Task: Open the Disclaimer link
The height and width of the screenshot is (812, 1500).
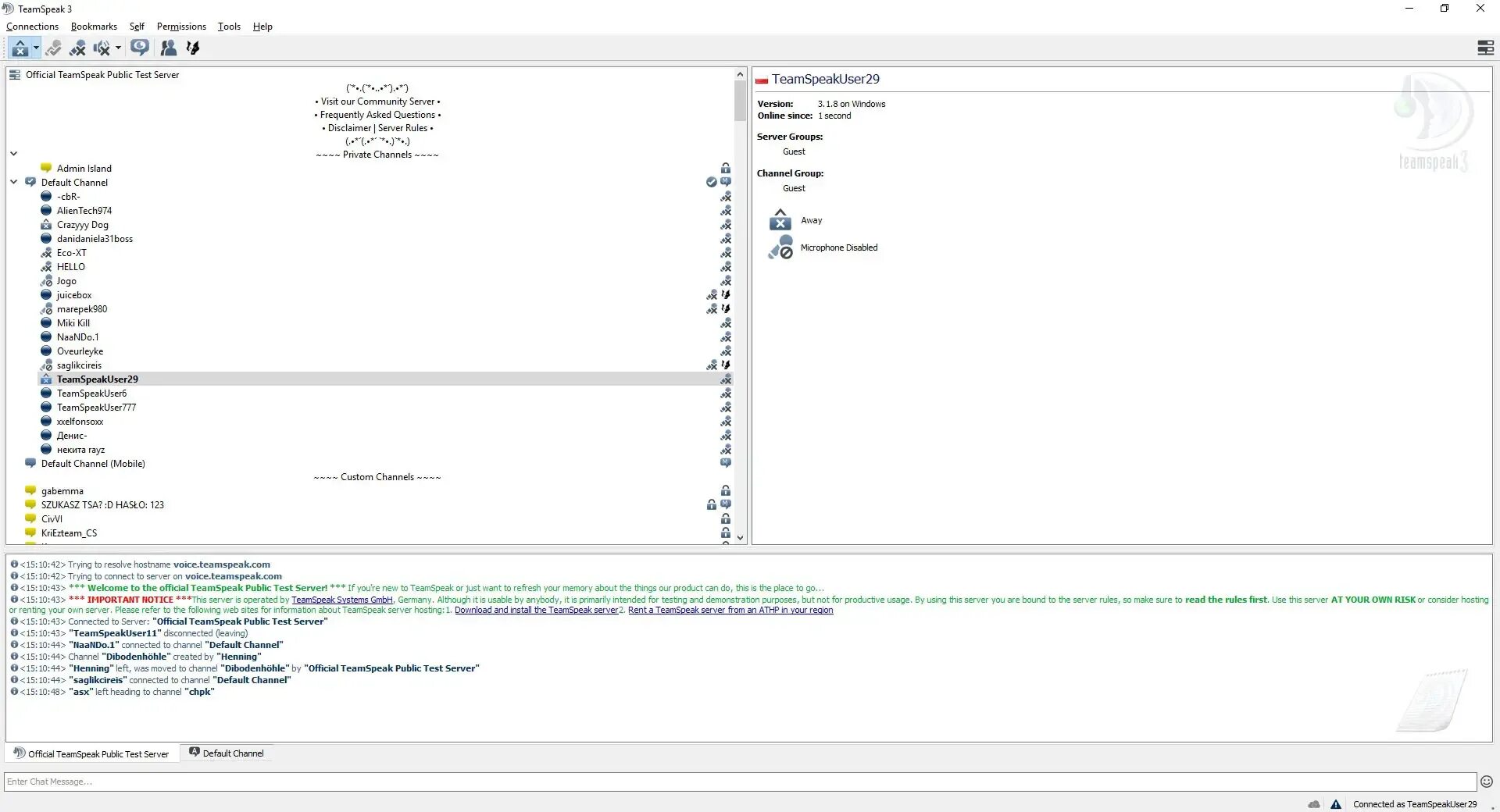Action: click(x=349, y=128)
